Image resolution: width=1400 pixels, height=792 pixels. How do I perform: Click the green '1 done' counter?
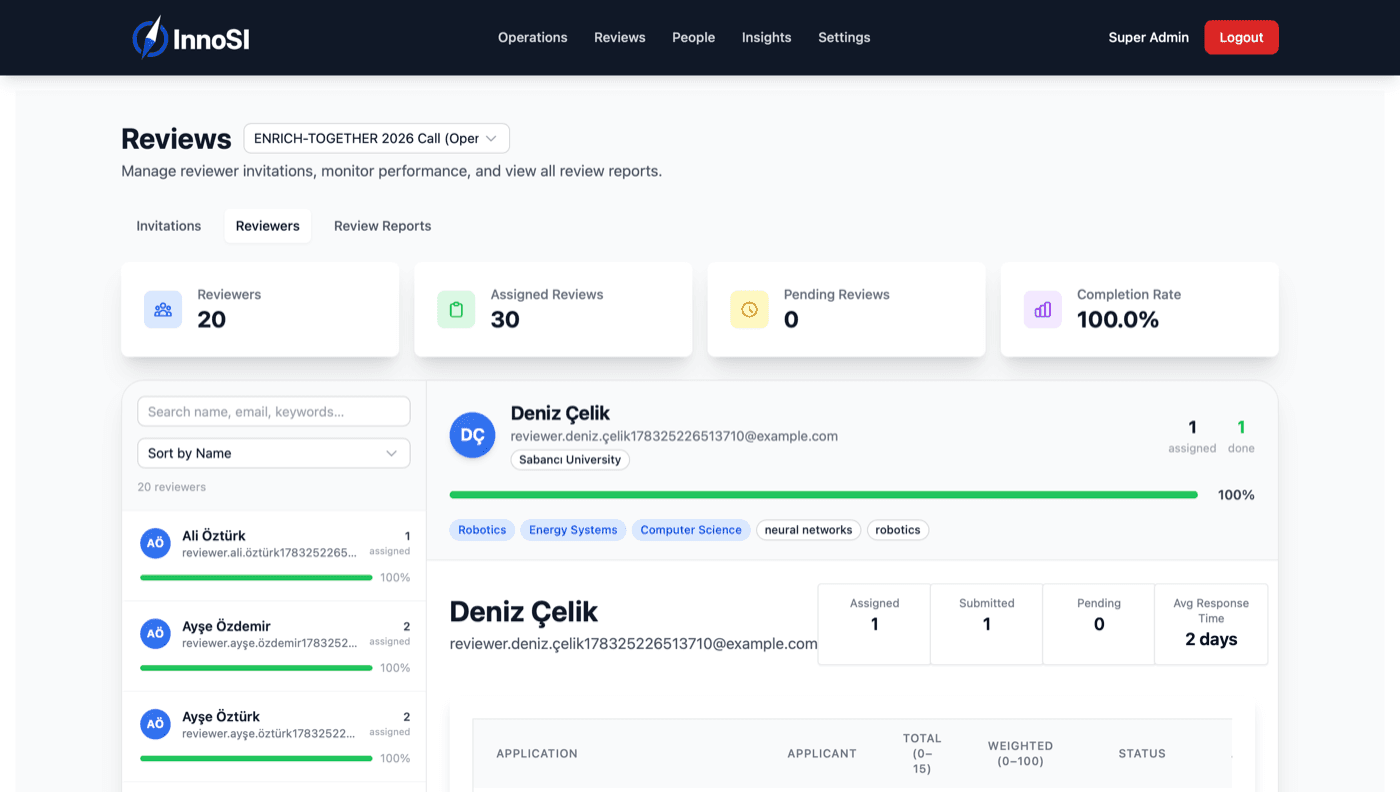point(1241,436)
